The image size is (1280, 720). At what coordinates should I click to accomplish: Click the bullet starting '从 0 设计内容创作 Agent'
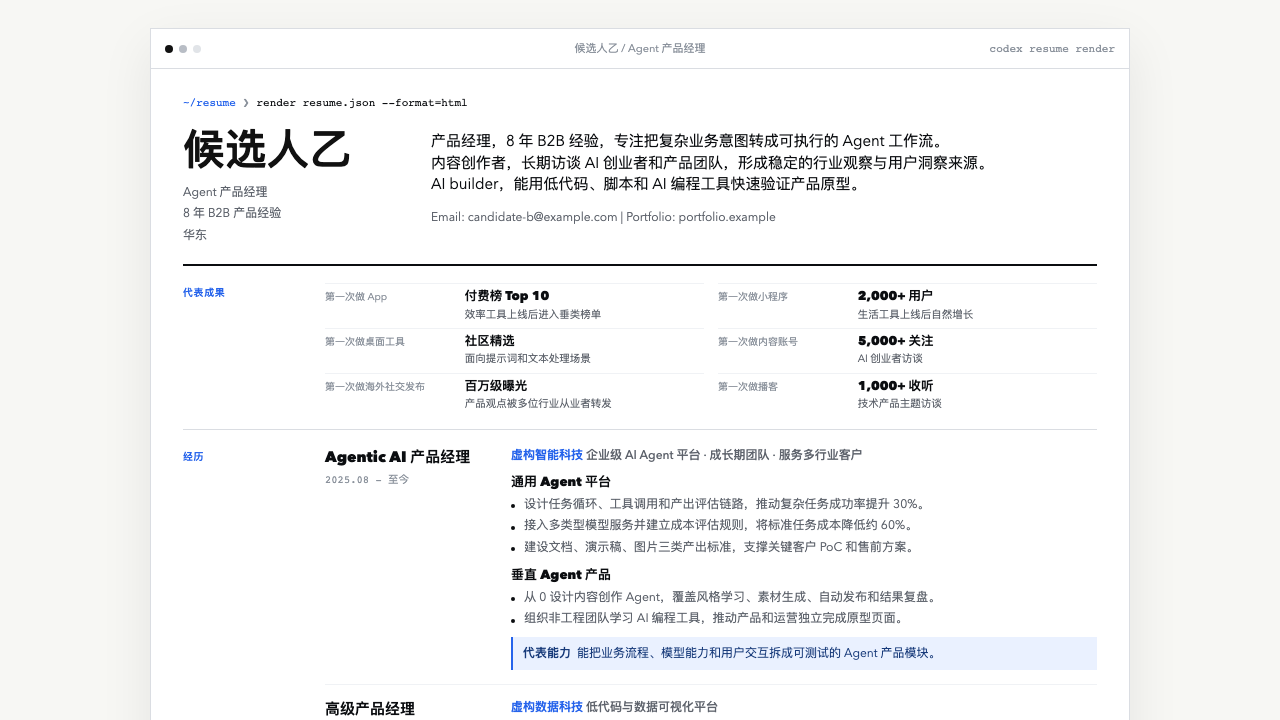click(732, 597)
